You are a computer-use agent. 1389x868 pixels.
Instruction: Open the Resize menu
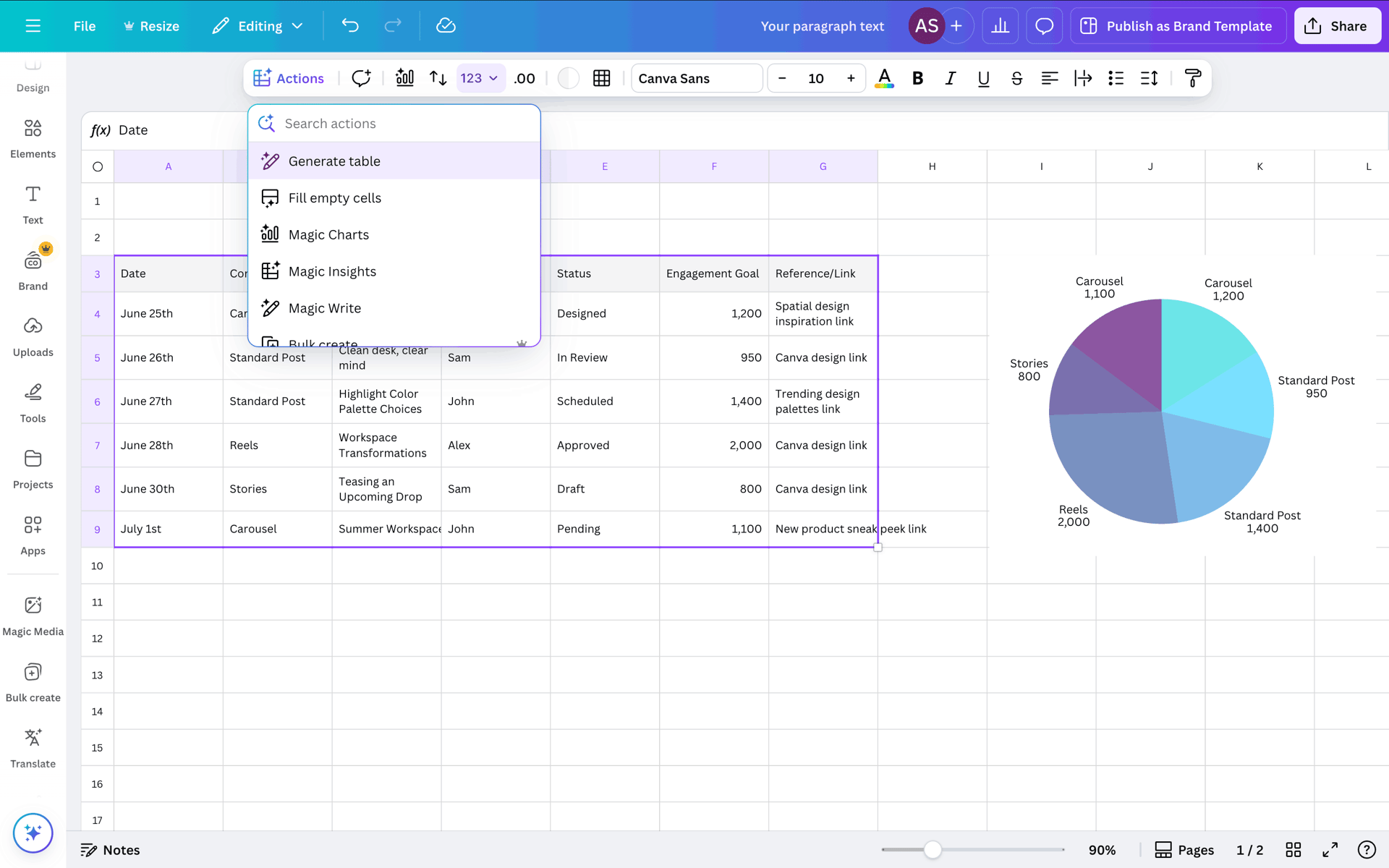tap(151, 26)
